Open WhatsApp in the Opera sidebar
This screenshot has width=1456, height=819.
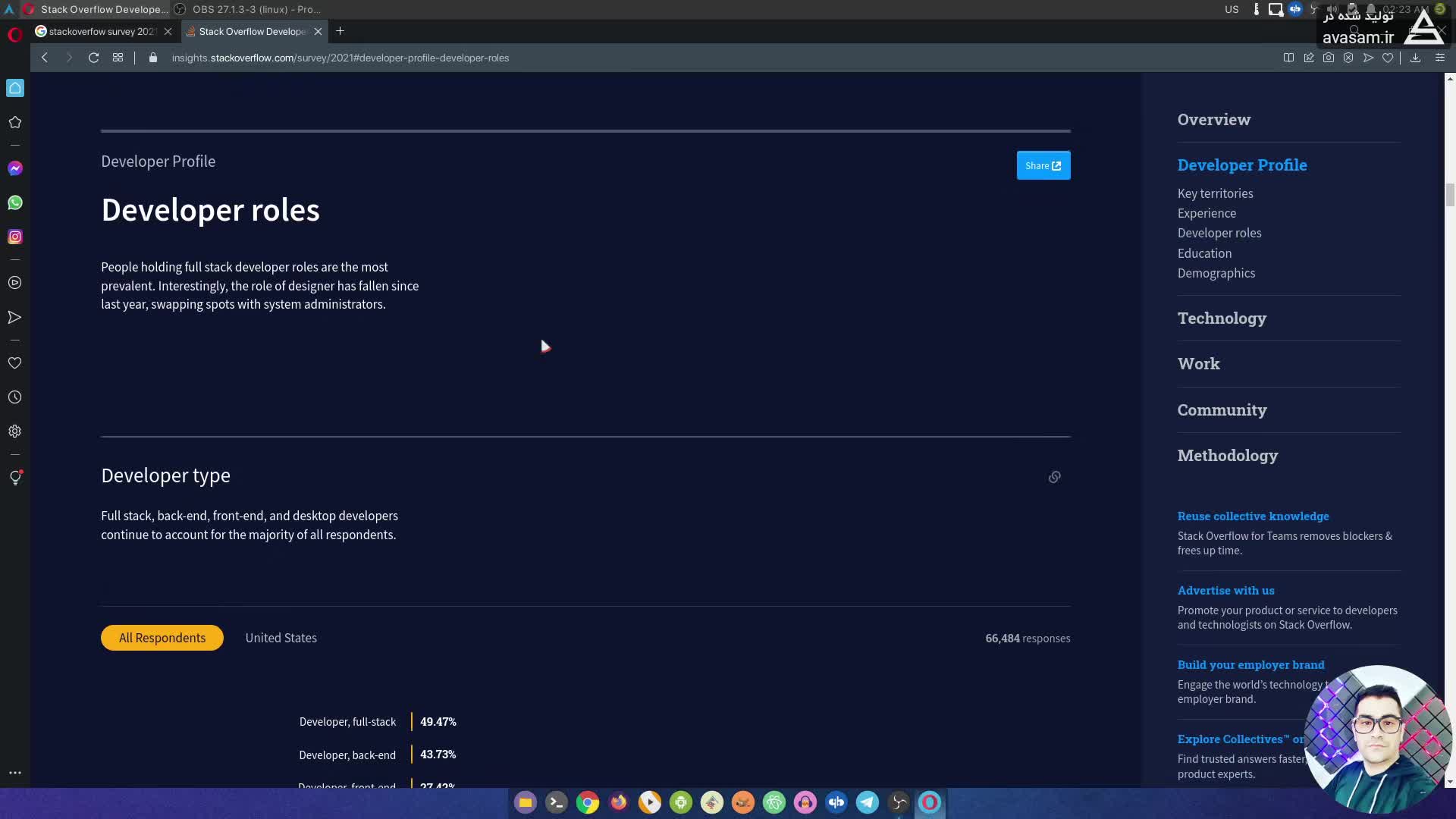click(15, 202)
